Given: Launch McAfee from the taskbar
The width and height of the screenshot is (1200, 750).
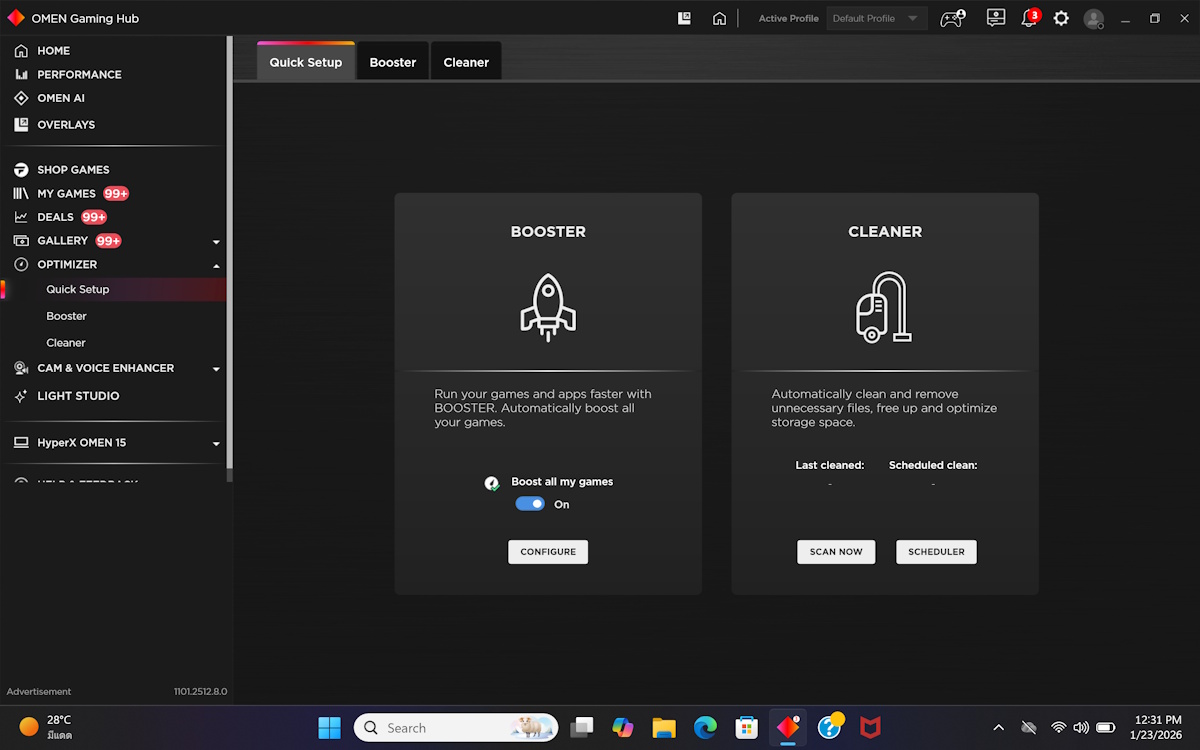Looking at the screenshot, I should pos(870,727).
